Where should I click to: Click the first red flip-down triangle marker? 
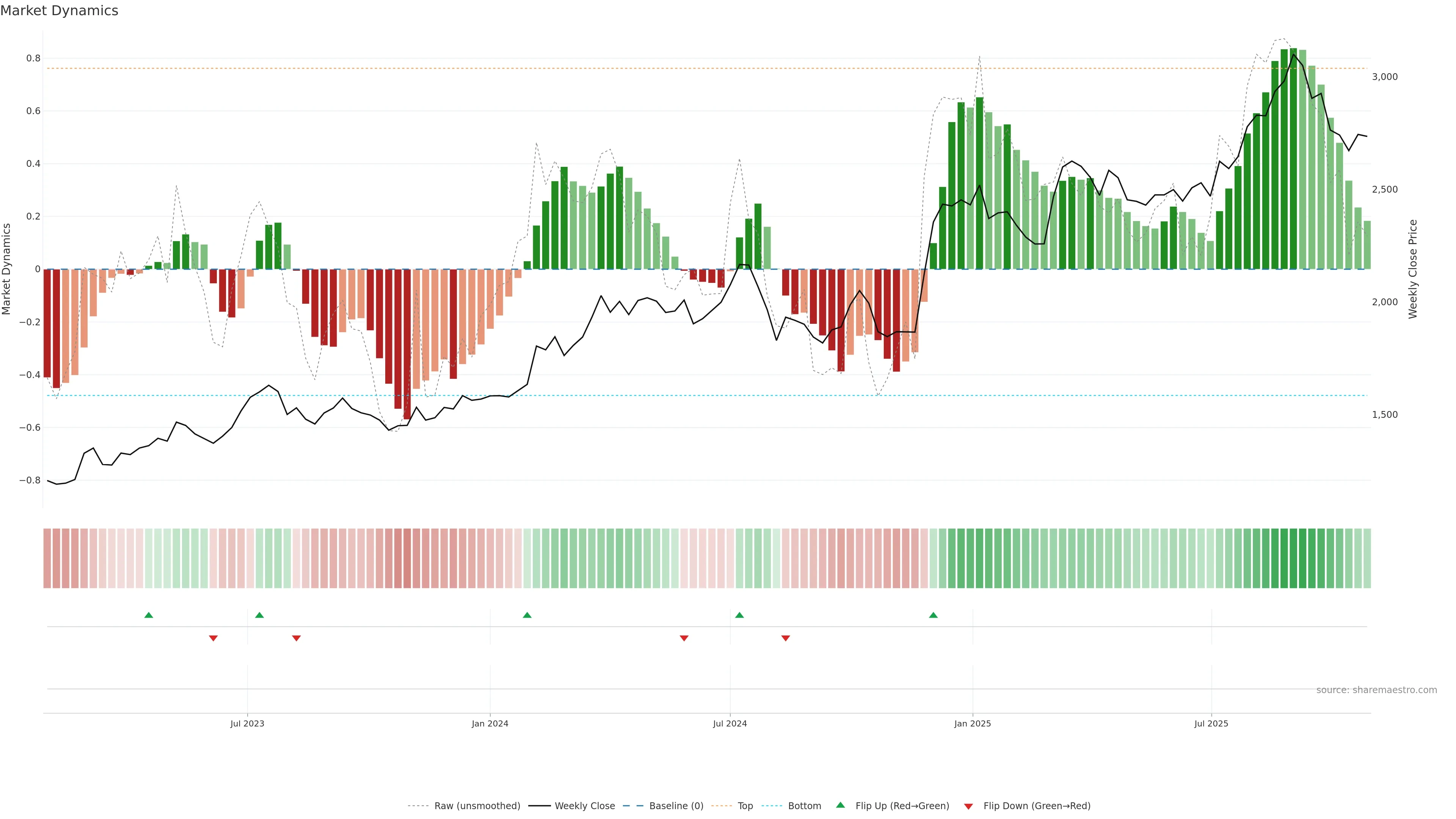213,638
